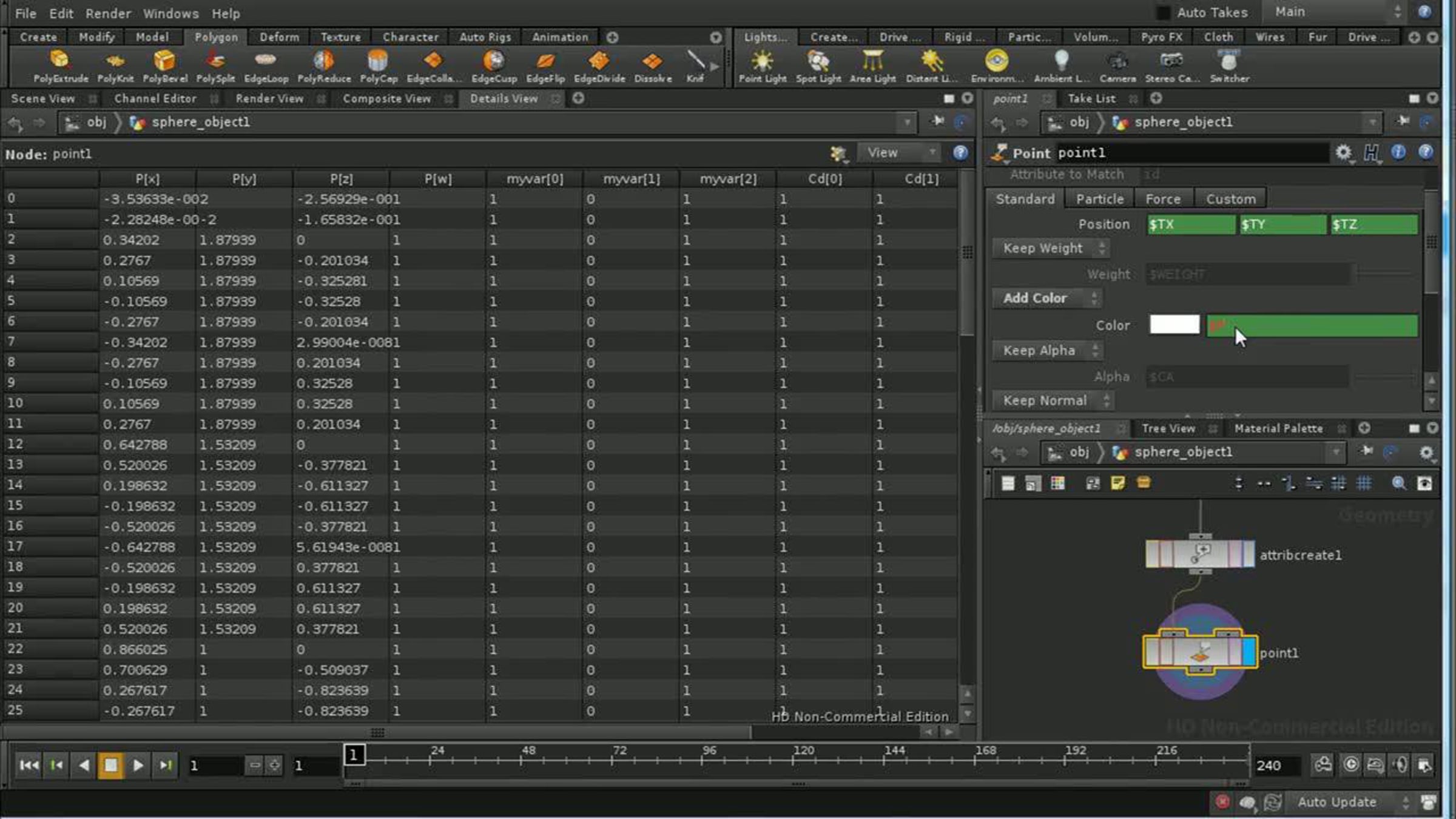Toggle the Auto Takes checkbox

(1163, 13)
